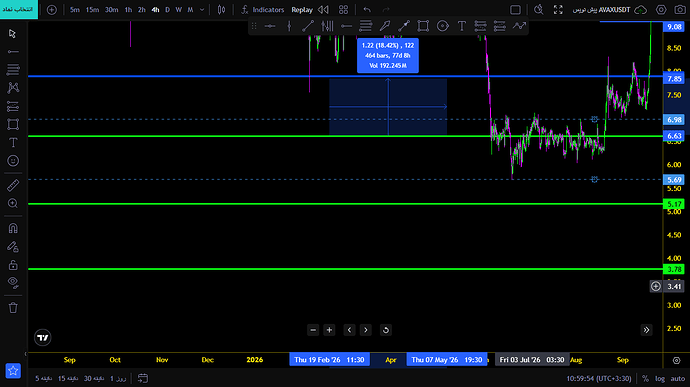Click the AVAXUSDT symbol label

point(615,10)
